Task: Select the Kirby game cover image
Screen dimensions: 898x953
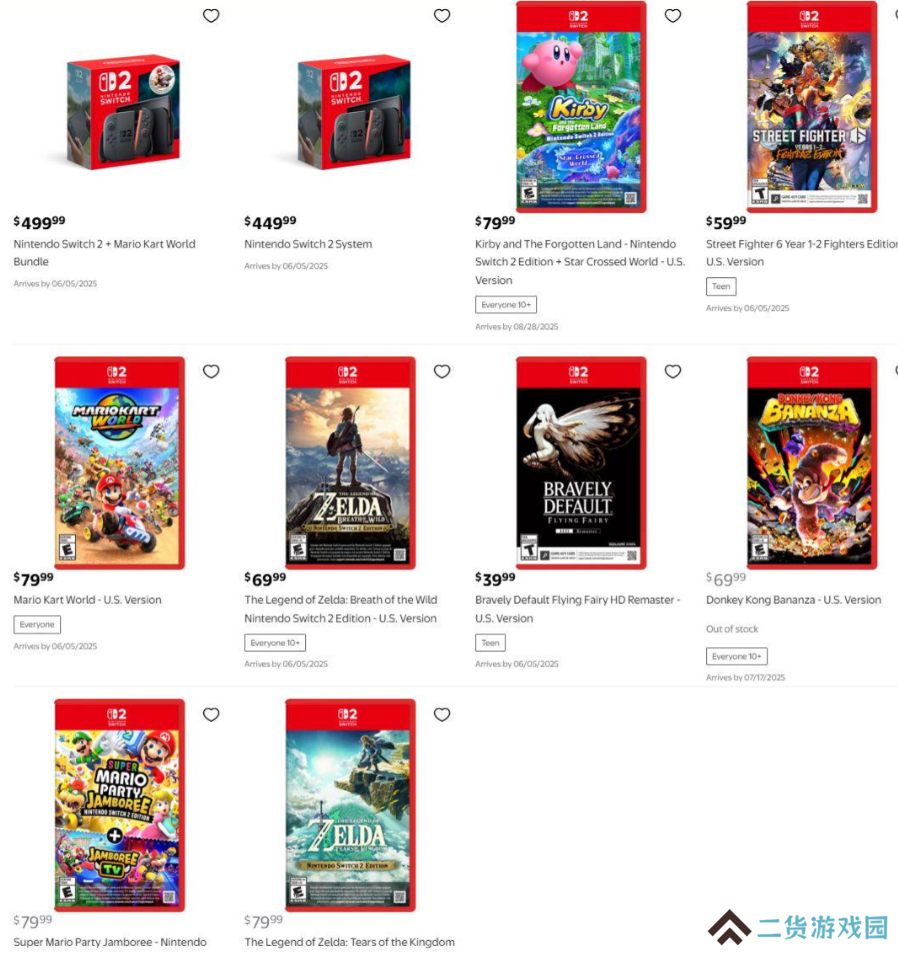Action: [581, 107]
